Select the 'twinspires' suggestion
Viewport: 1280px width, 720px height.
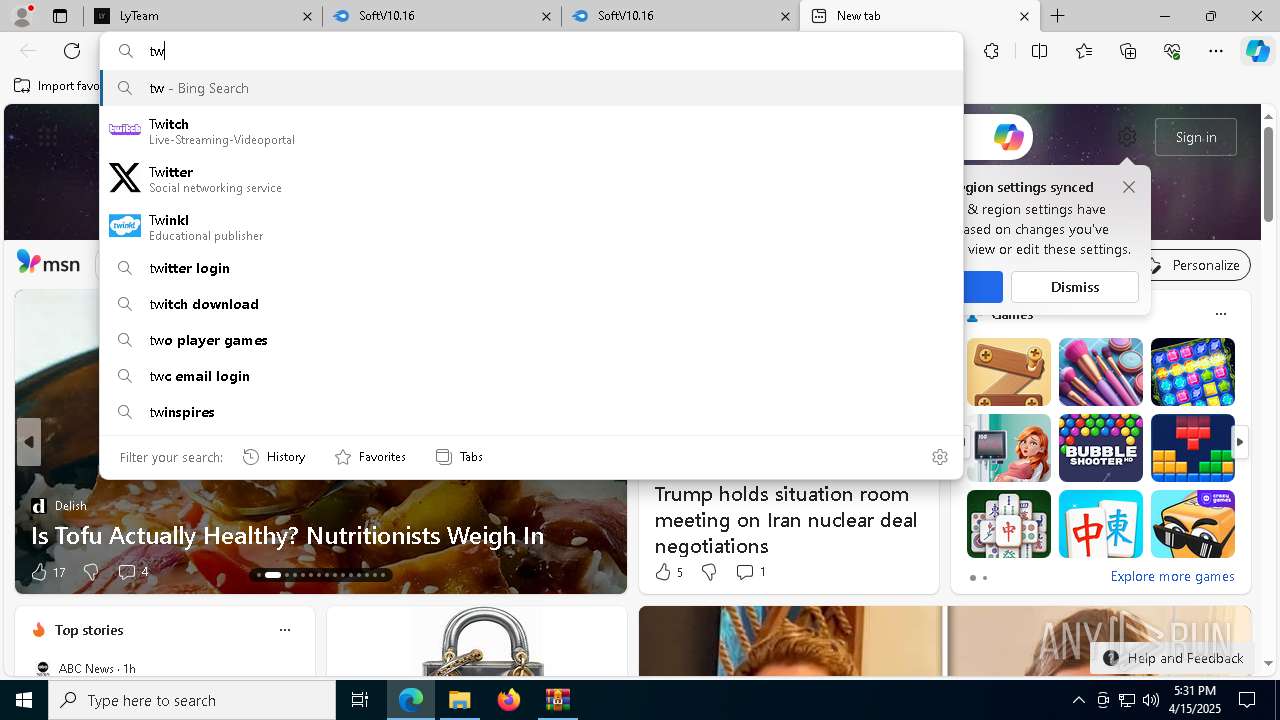(531, 412)
